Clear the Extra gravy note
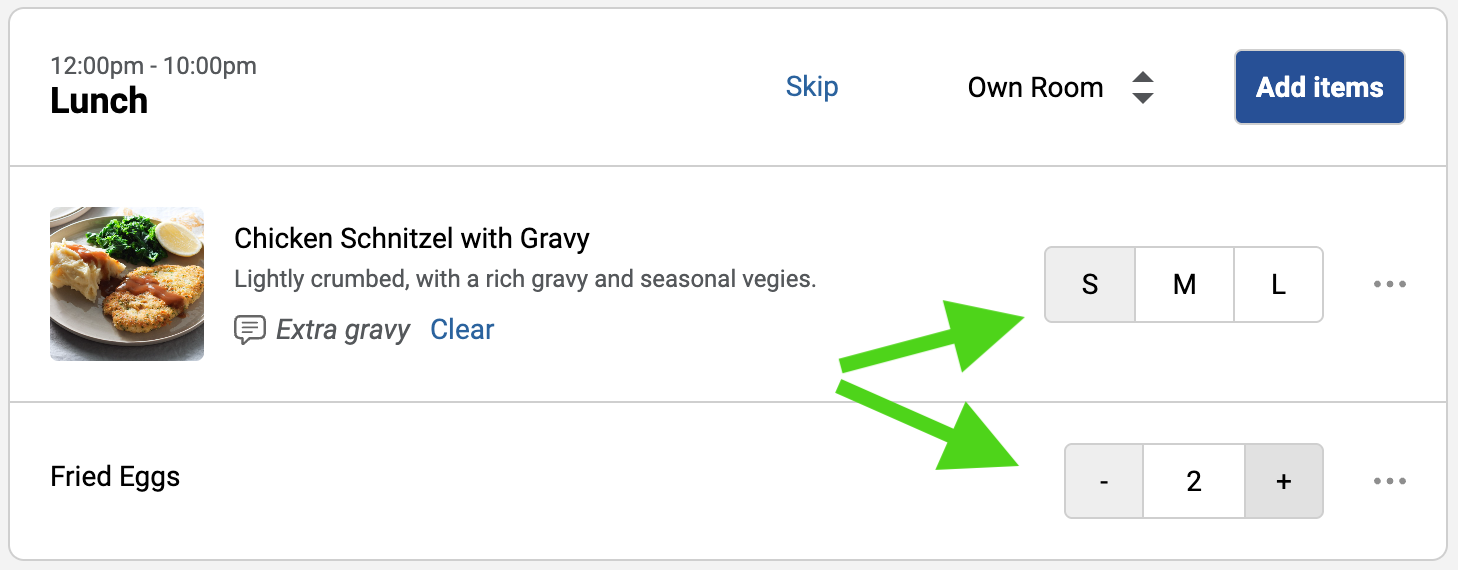 click(x=462, y=330)
